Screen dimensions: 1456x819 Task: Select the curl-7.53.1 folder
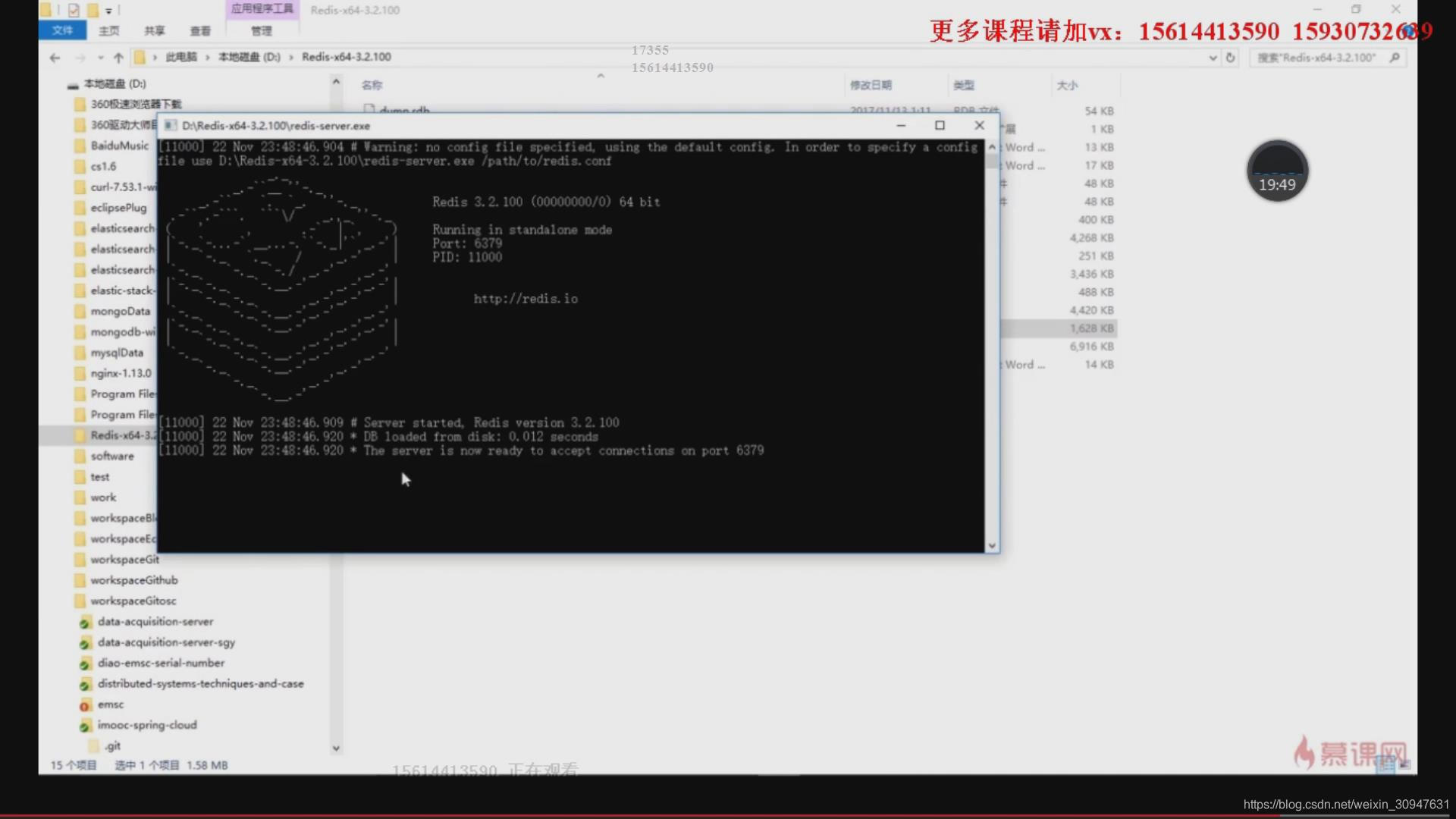click(x=123, y=187)
